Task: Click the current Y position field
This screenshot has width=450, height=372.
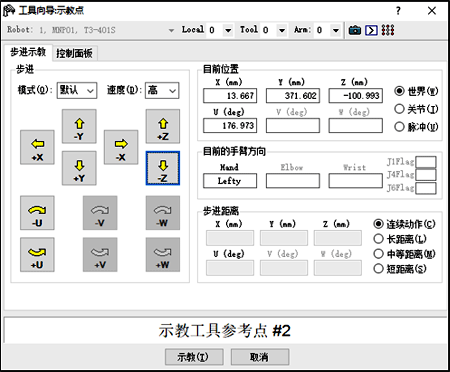Action: click(x=293, y=96)
